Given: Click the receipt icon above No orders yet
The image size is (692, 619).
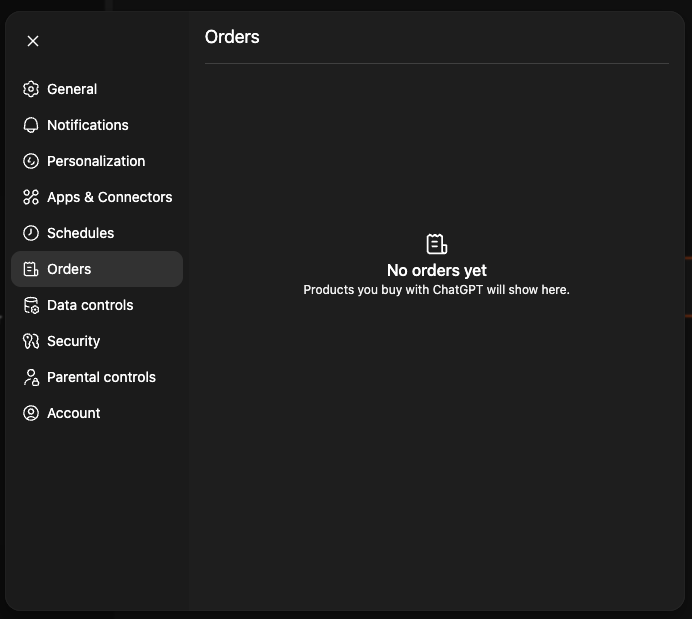Looking at the screenshot, I should tap(437, 244).
